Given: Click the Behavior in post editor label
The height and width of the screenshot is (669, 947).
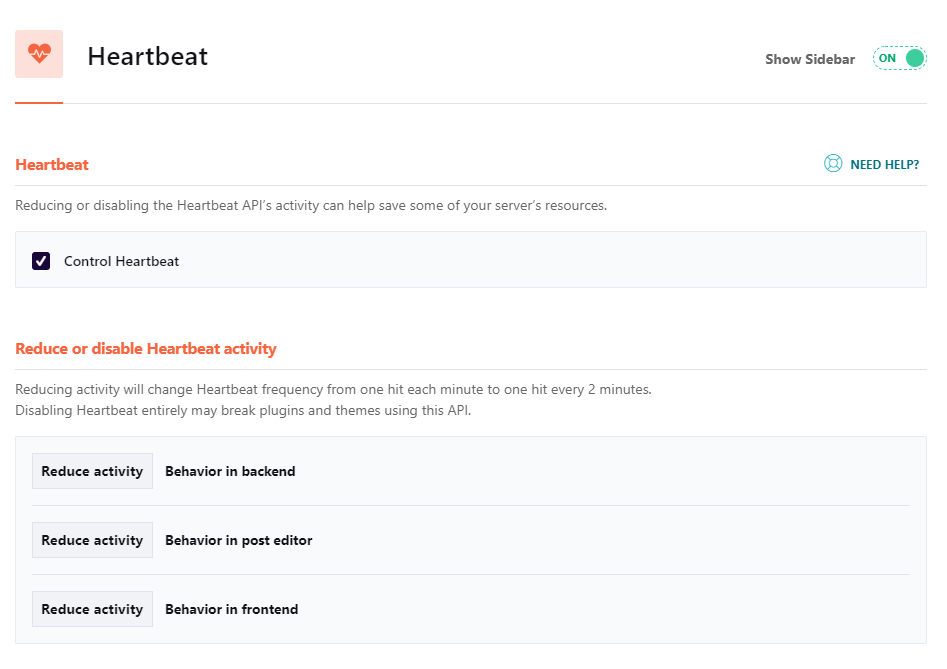Looking at the screenshot, I should (238, 539).
